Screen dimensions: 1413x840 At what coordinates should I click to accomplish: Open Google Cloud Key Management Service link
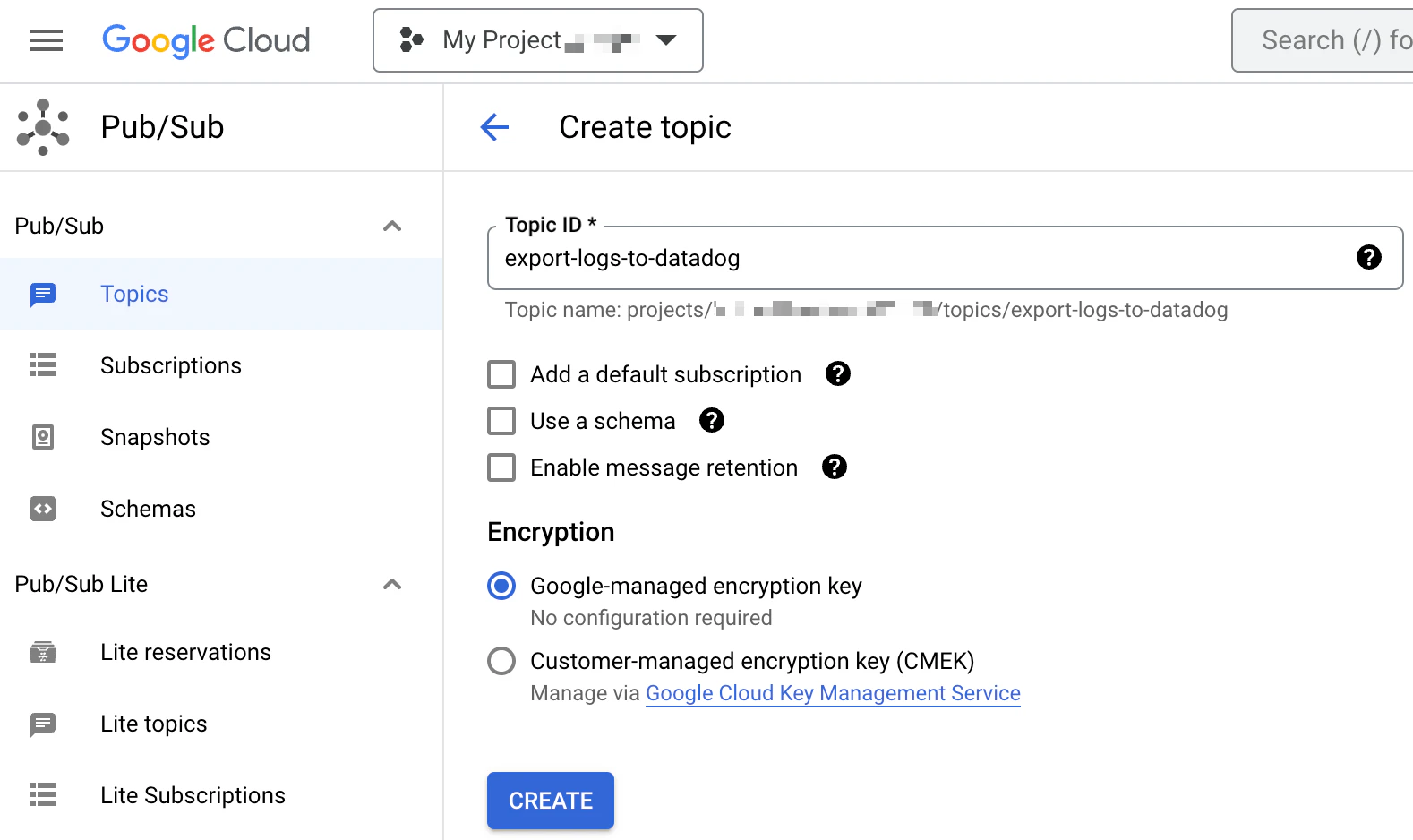pos(833,693)
